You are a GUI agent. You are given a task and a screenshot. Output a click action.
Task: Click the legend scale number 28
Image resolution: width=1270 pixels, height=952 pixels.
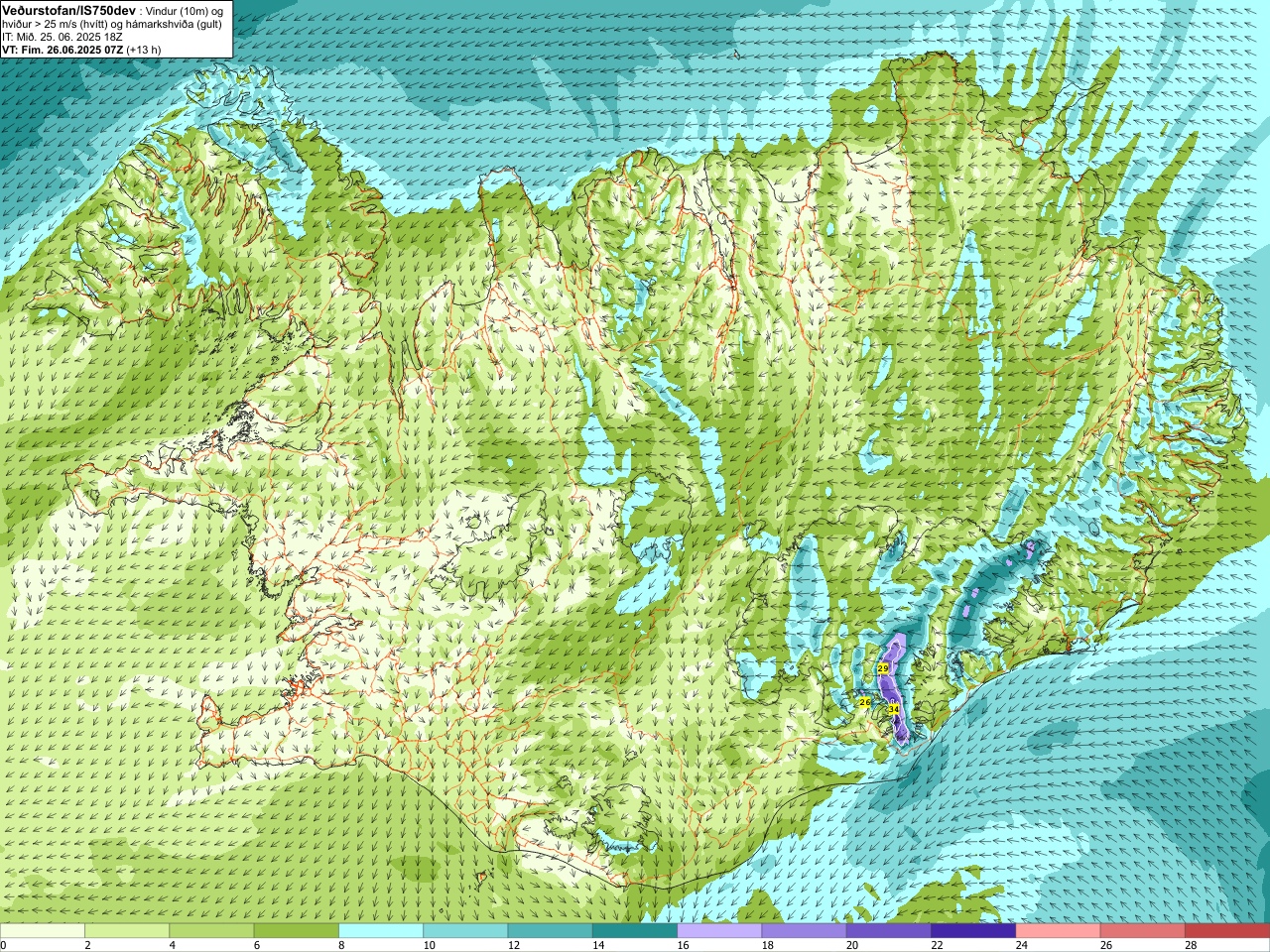point(1192,945)
